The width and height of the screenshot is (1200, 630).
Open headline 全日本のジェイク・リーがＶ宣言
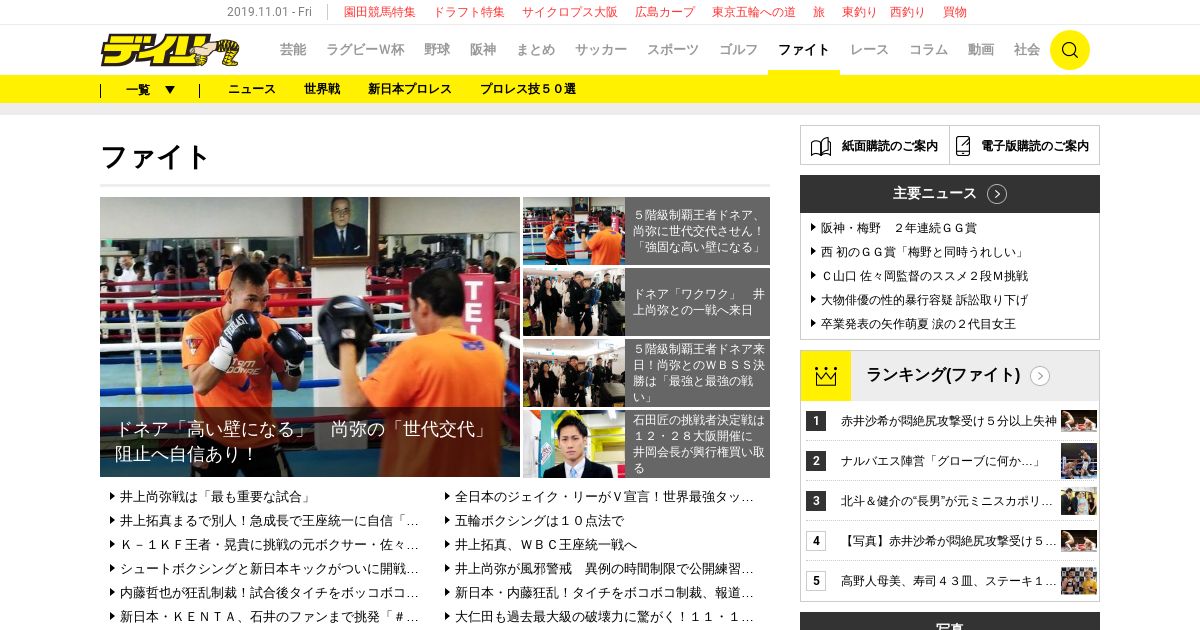tap(604, 496)
